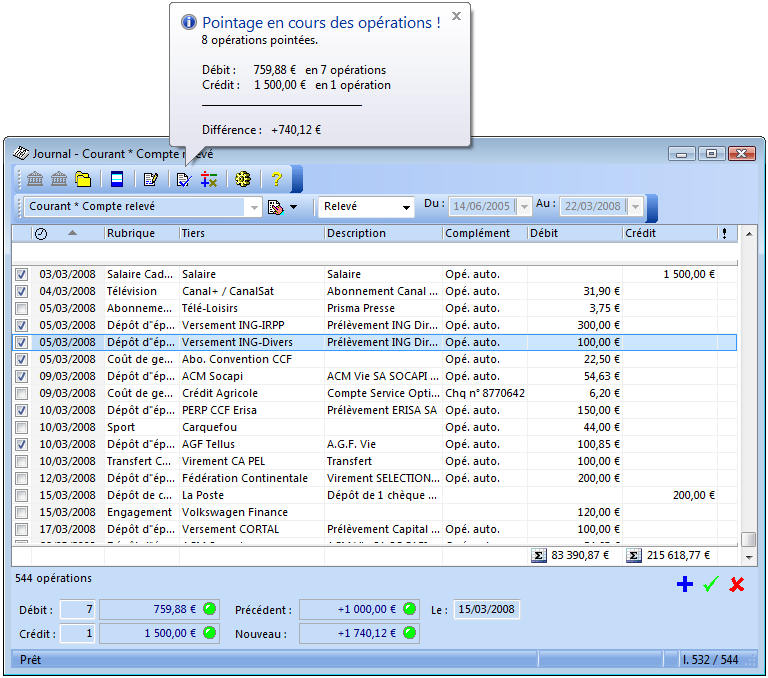This screenshot has width=768, height=678.
Task: Open the Au end date dropdown arrow
Action: pos(636,207)
